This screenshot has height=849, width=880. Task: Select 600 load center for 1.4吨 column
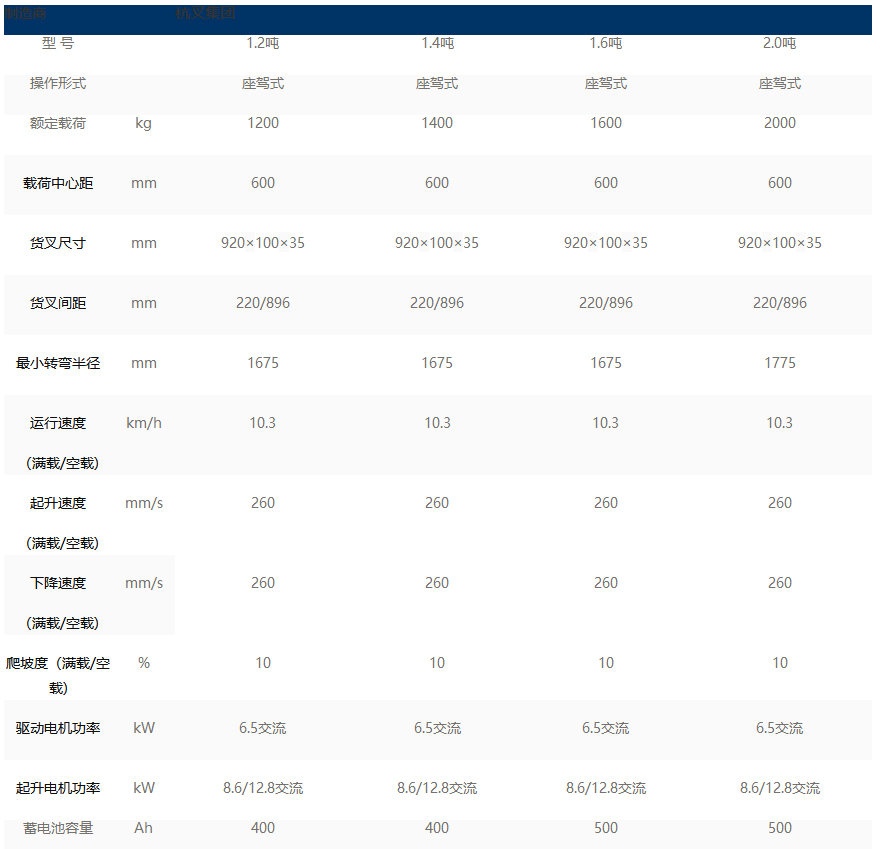click(x=437, y=183)
